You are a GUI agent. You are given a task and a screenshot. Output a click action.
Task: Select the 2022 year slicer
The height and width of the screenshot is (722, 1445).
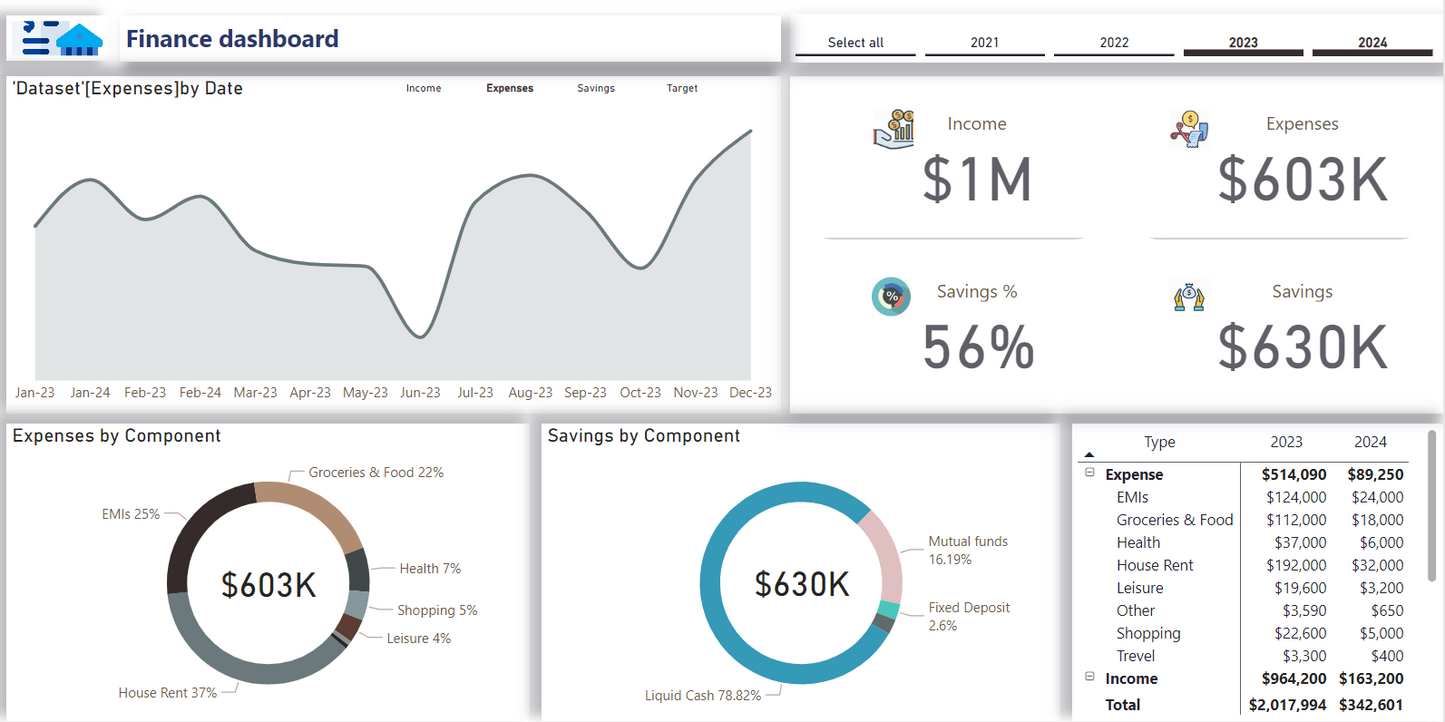(1113, 43)
